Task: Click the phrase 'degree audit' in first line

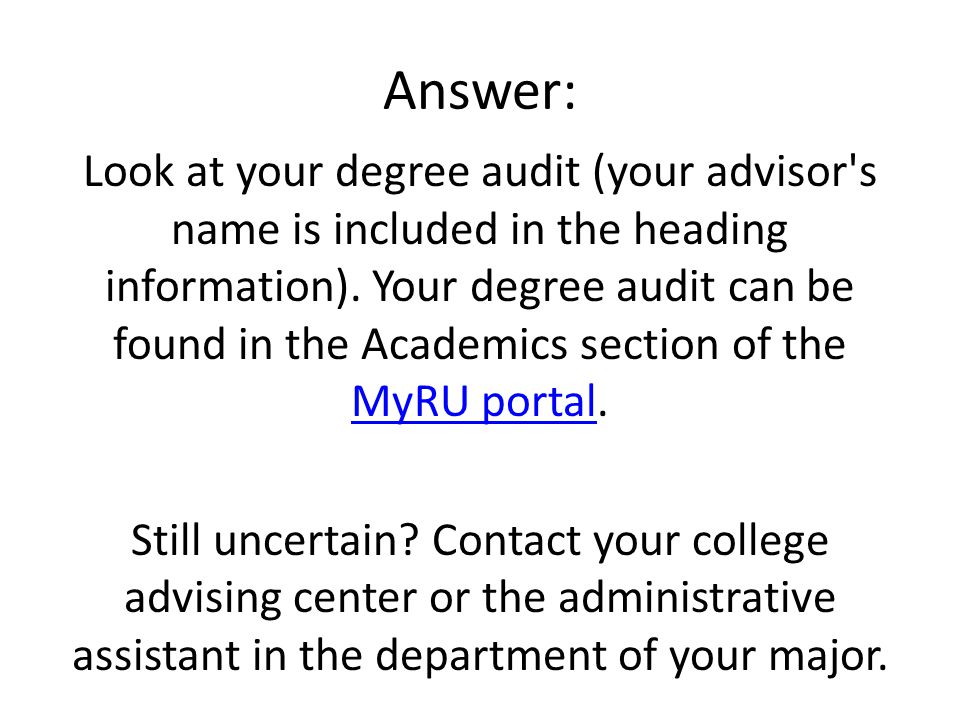Action: point(457,174)
